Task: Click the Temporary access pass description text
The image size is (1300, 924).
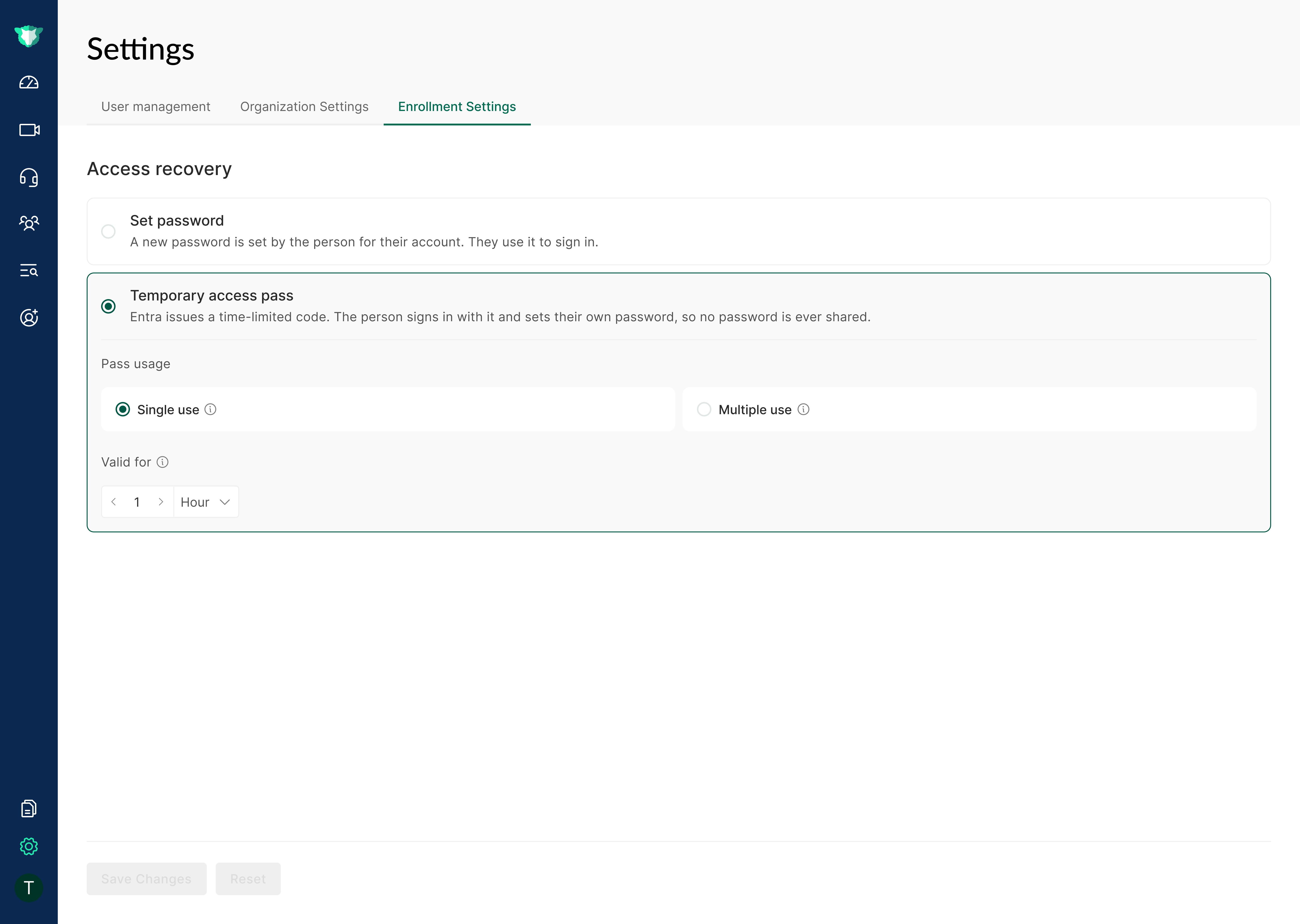Action: tap(500, 317)
